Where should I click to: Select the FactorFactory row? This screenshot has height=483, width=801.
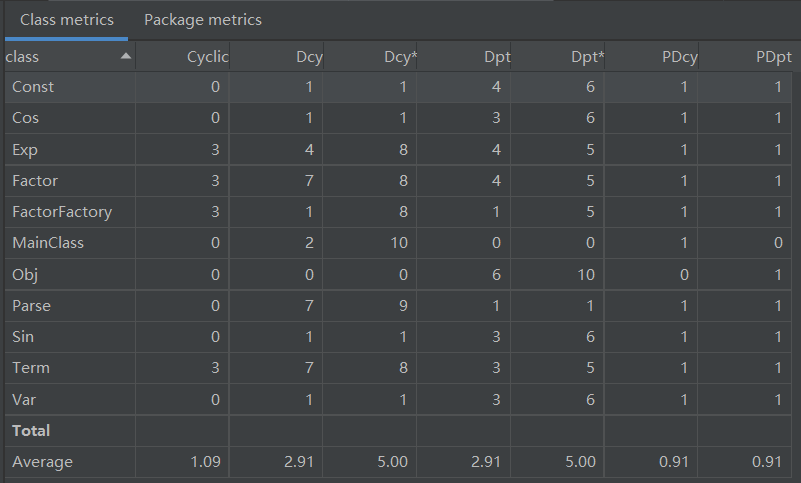pyautogui.click(x=62, y=212)
